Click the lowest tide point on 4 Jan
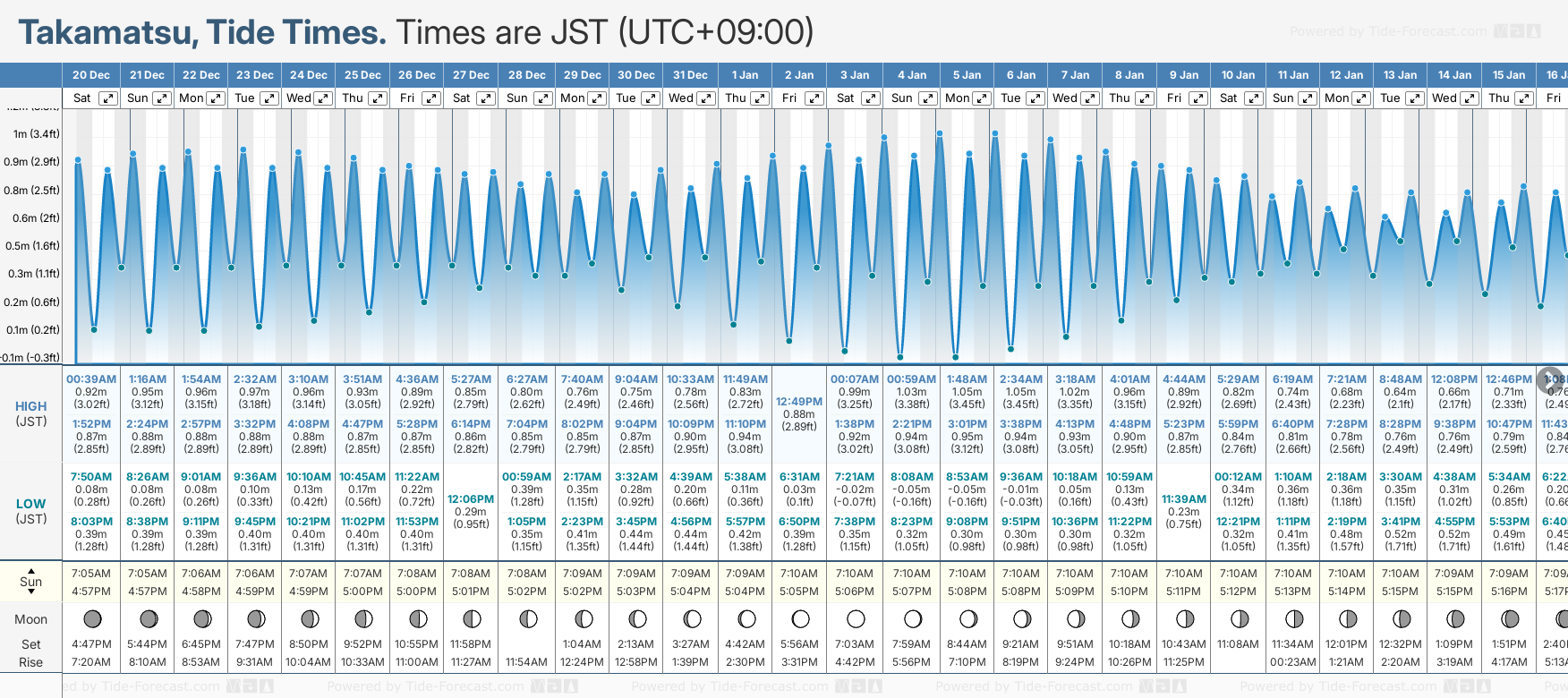The width and height of the screenshot is (1568, 698). pos(900,357)
